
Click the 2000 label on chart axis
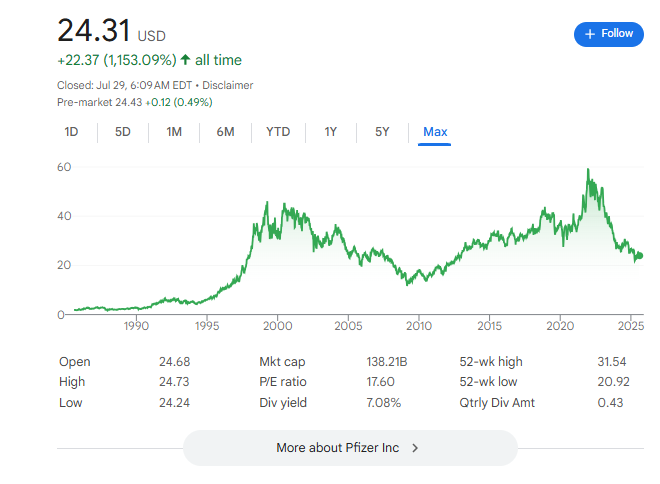(x=277, y=326)
